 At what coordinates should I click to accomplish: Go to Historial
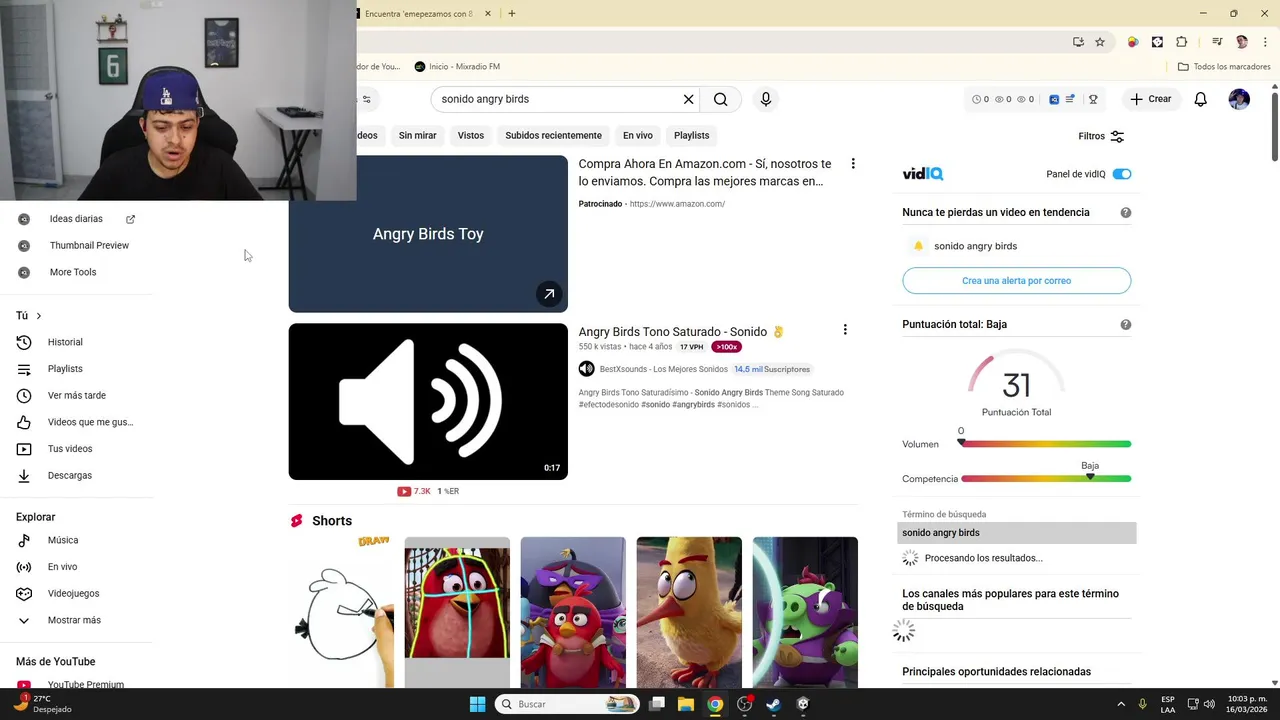(65, 342)
